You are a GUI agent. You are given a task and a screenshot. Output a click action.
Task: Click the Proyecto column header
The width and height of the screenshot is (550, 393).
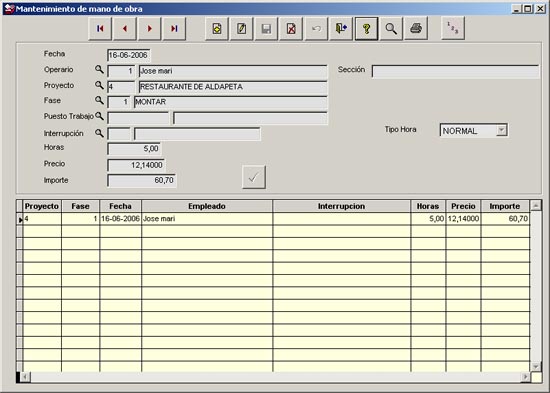pos(42,206)
